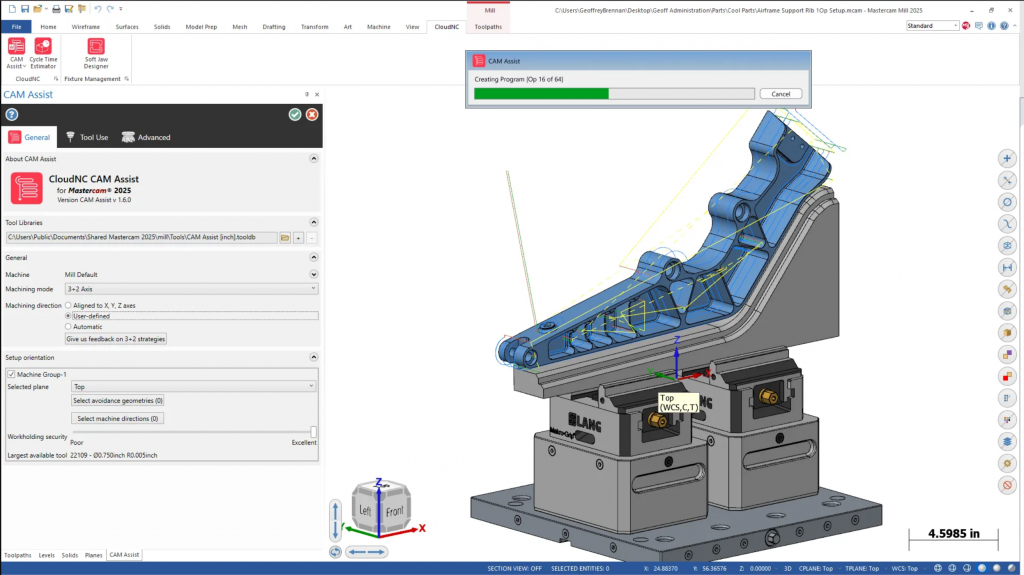Screen dimensions: 1024x575
Task: Open the Advanced tab in CAM Assist
Action: point(146,137)
